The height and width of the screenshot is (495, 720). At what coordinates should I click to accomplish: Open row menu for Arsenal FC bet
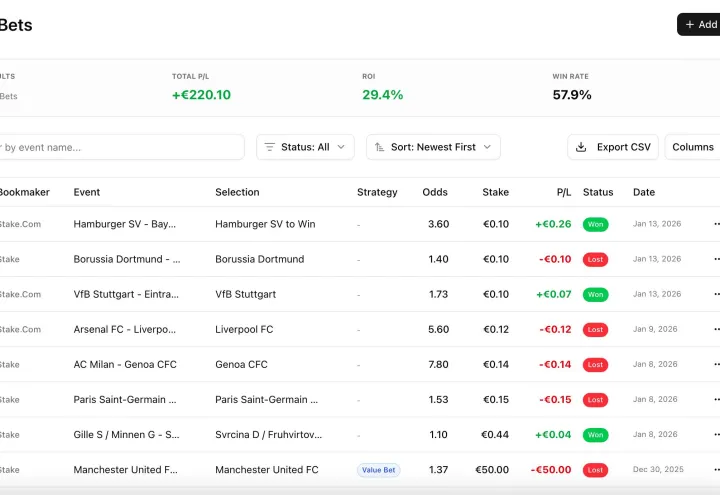pyautogui.click(x=716, y=329)
